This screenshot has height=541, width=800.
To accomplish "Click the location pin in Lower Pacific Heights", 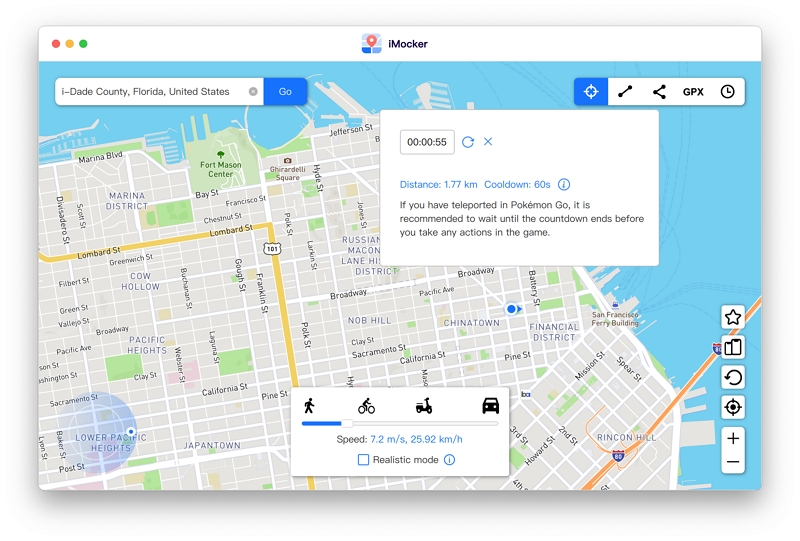I will [x=131, y=432].
